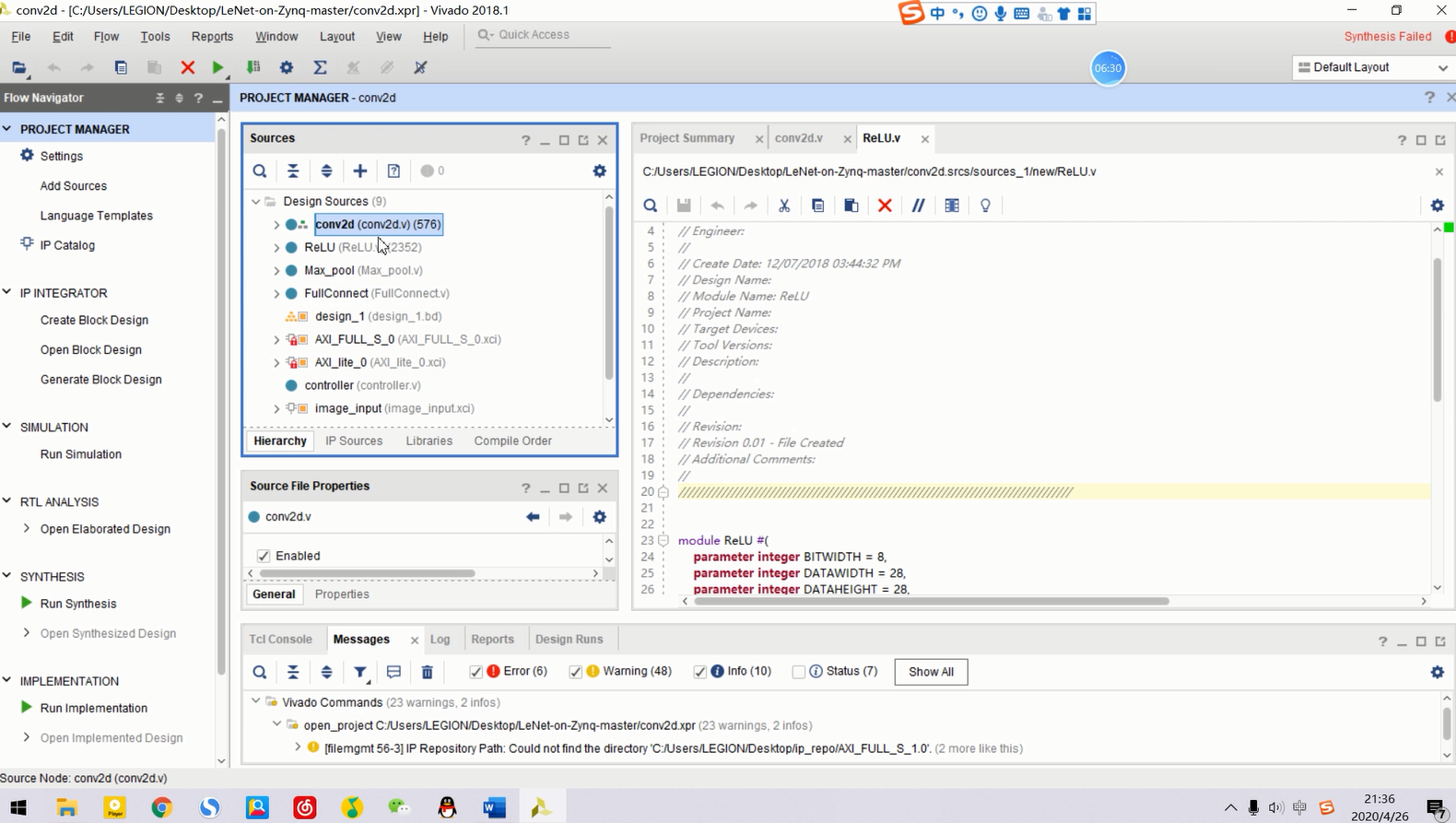The width and height of the screenshot is (1456, 823).
Task: Open the Flow menu
Action: click(x=106, y=36)
